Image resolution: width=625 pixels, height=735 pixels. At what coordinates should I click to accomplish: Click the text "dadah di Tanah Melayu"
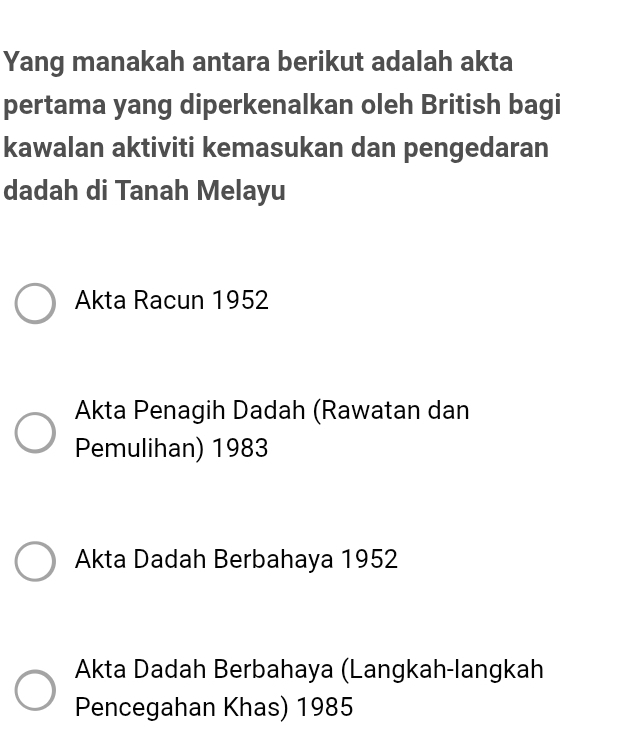click(x=145, y=191)
